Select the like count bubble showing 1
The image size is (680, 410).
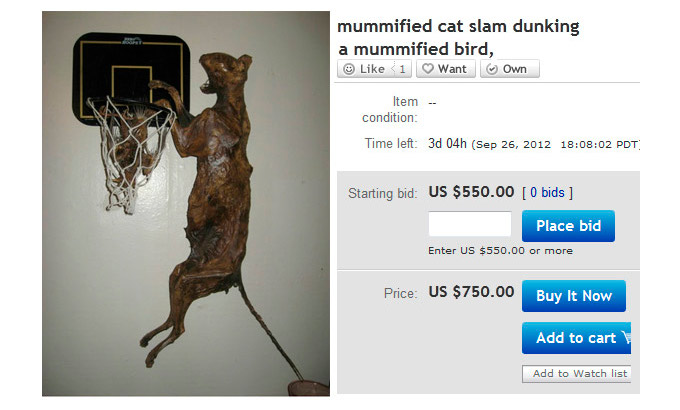coord(401,69)
